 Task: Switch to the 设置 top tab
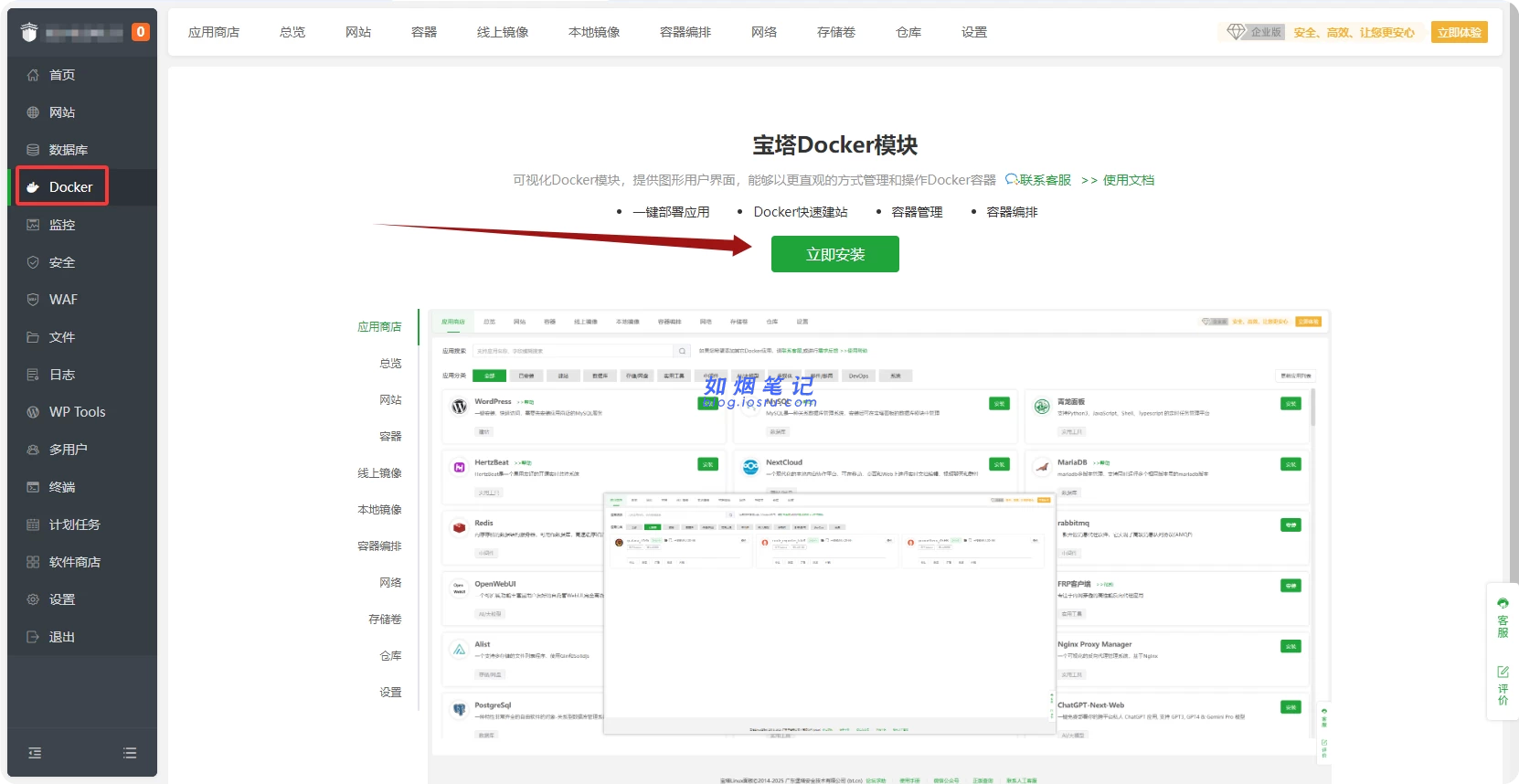[974, 32]
